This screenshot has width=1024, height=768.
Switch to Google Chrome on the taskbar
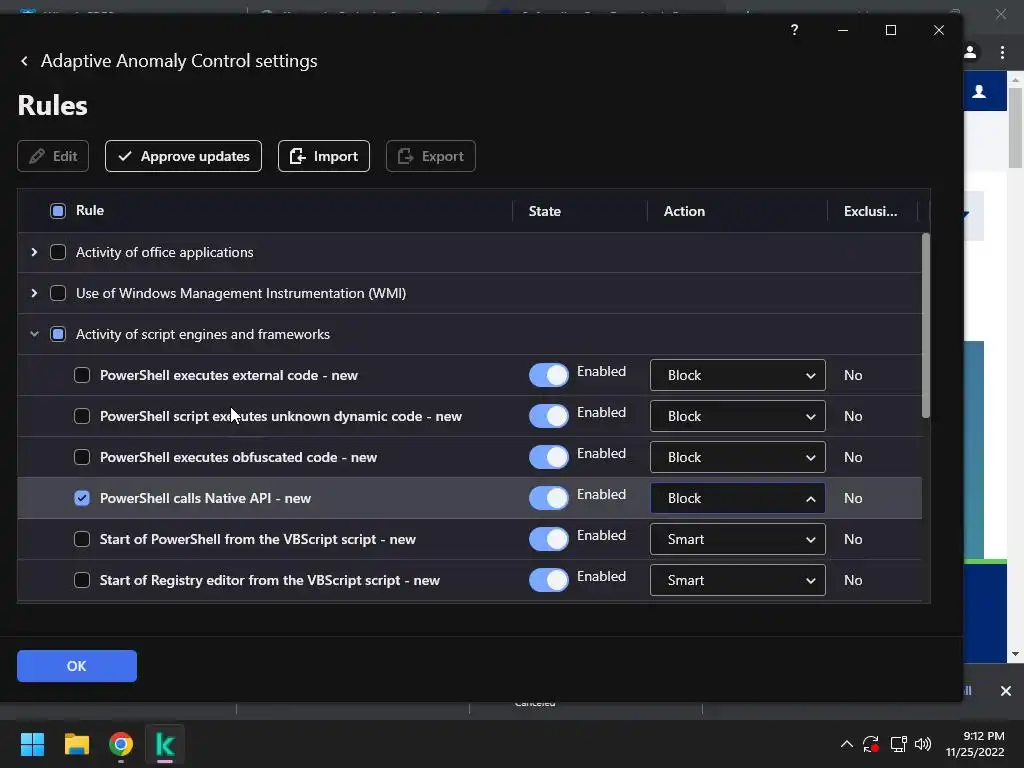[121, 744]
